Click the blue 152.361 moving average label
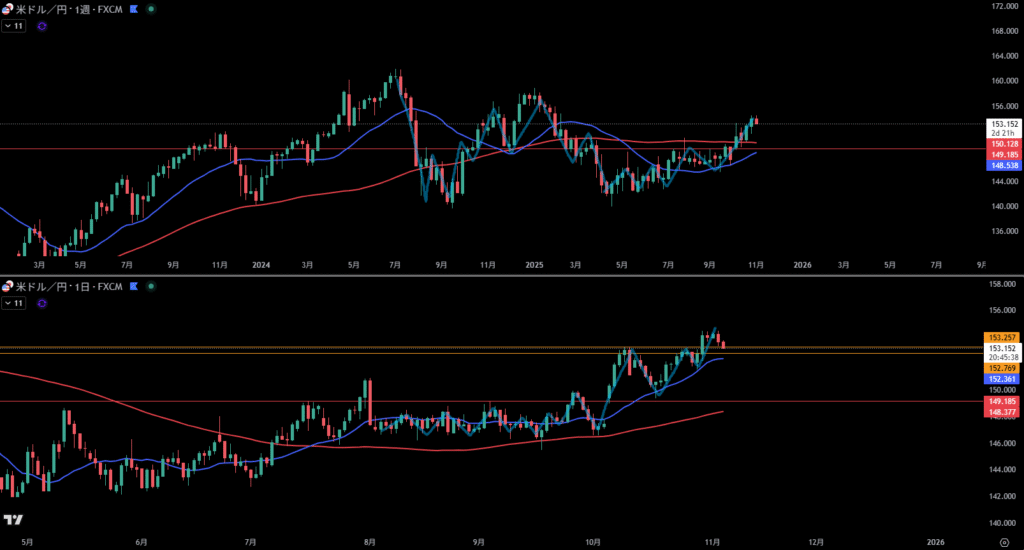 pos(1002,379)
